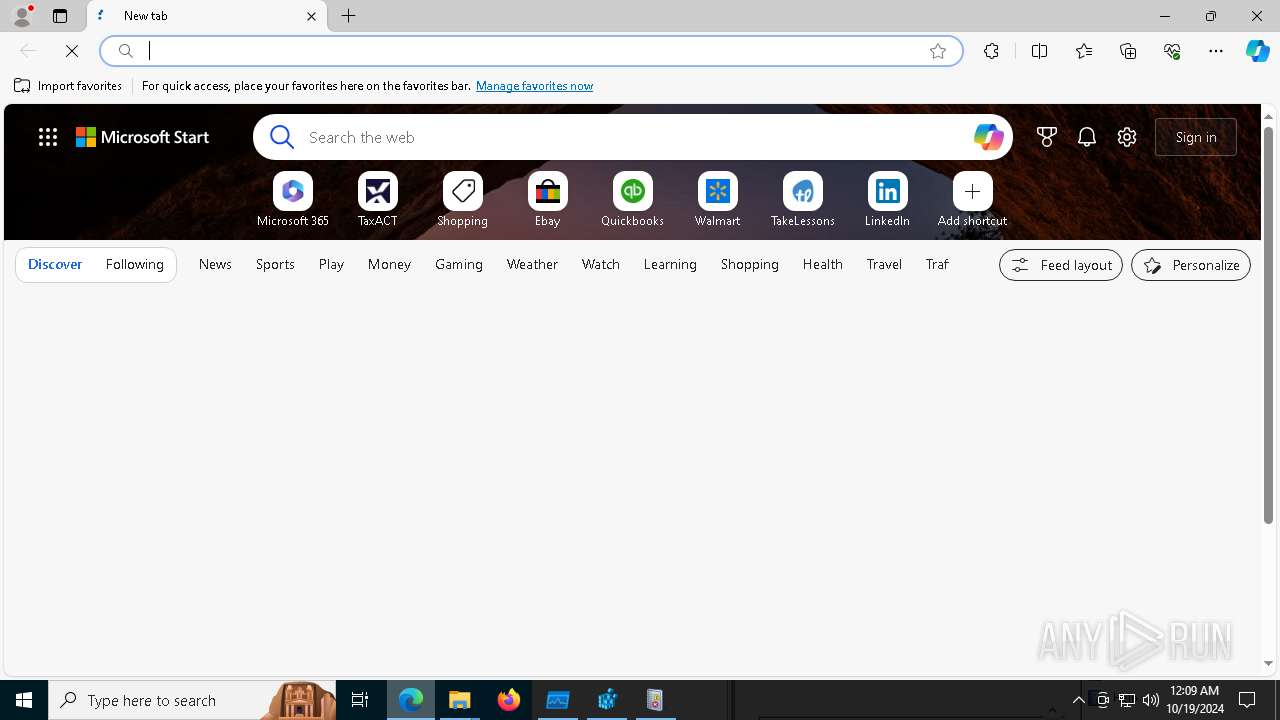Open the Tab actions menu icon
The image size is (1280, 720).
[60, 16]
